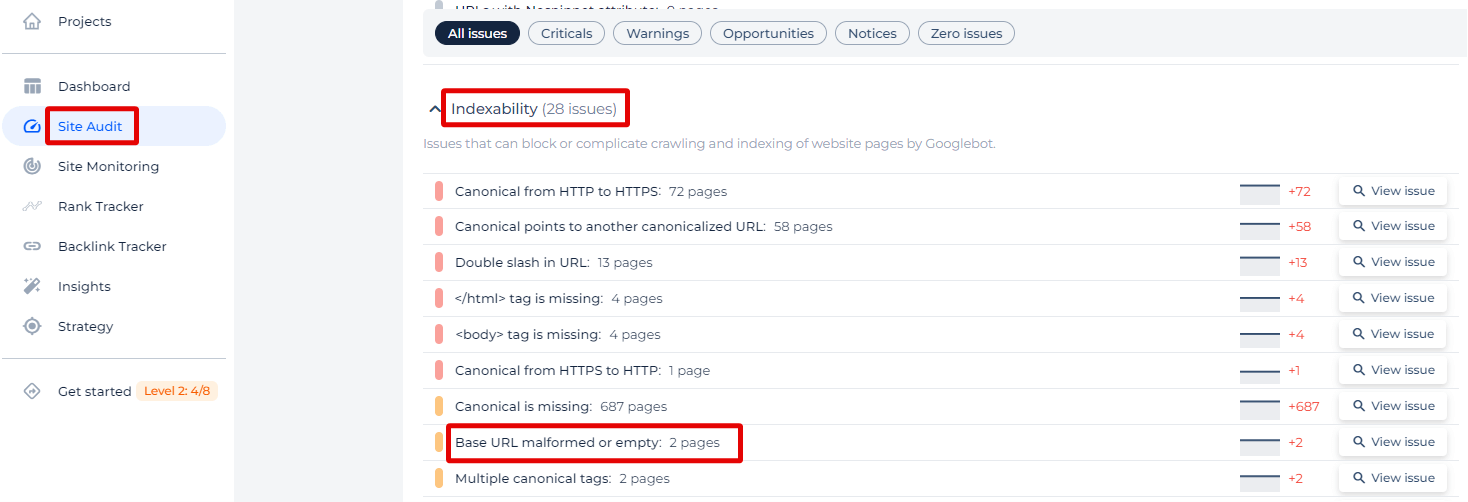Click the Rank Tracker chart icon

[32, 206]
